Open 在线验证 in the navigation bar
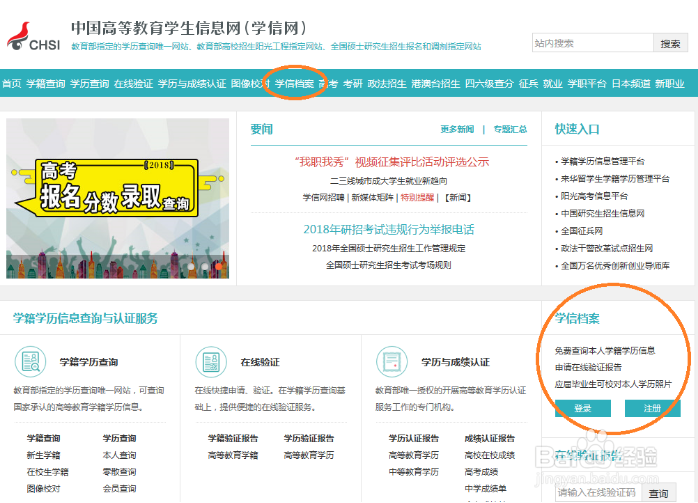 point(133,83)
